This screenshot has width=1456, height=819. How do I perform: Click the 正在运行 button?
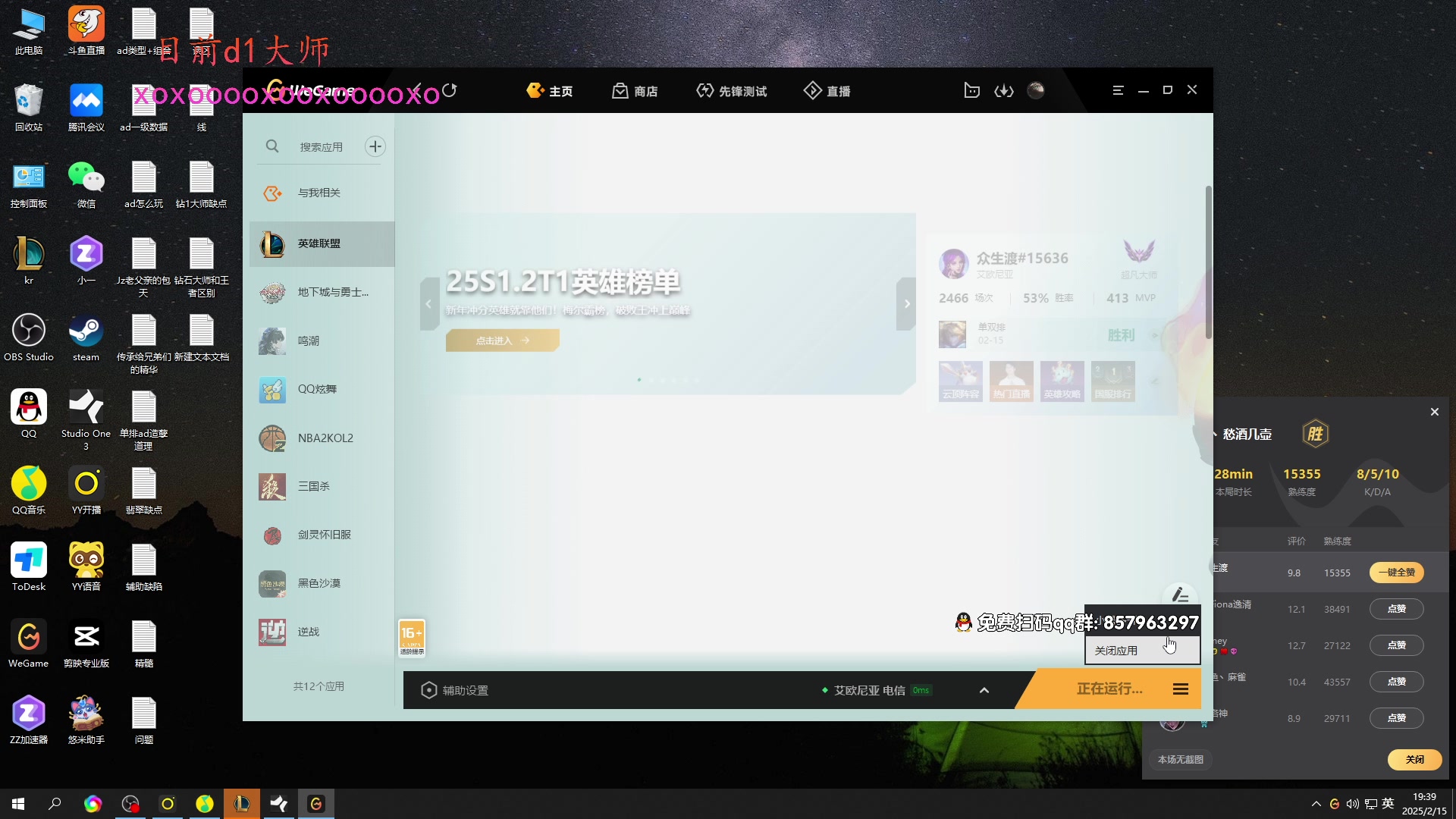pos(1109,689)
